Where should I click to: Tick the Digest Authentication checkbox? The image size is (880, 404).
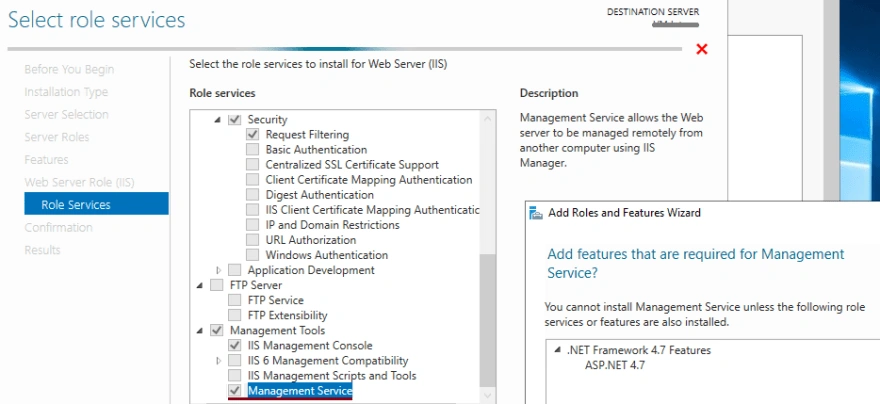click(253, 195)
